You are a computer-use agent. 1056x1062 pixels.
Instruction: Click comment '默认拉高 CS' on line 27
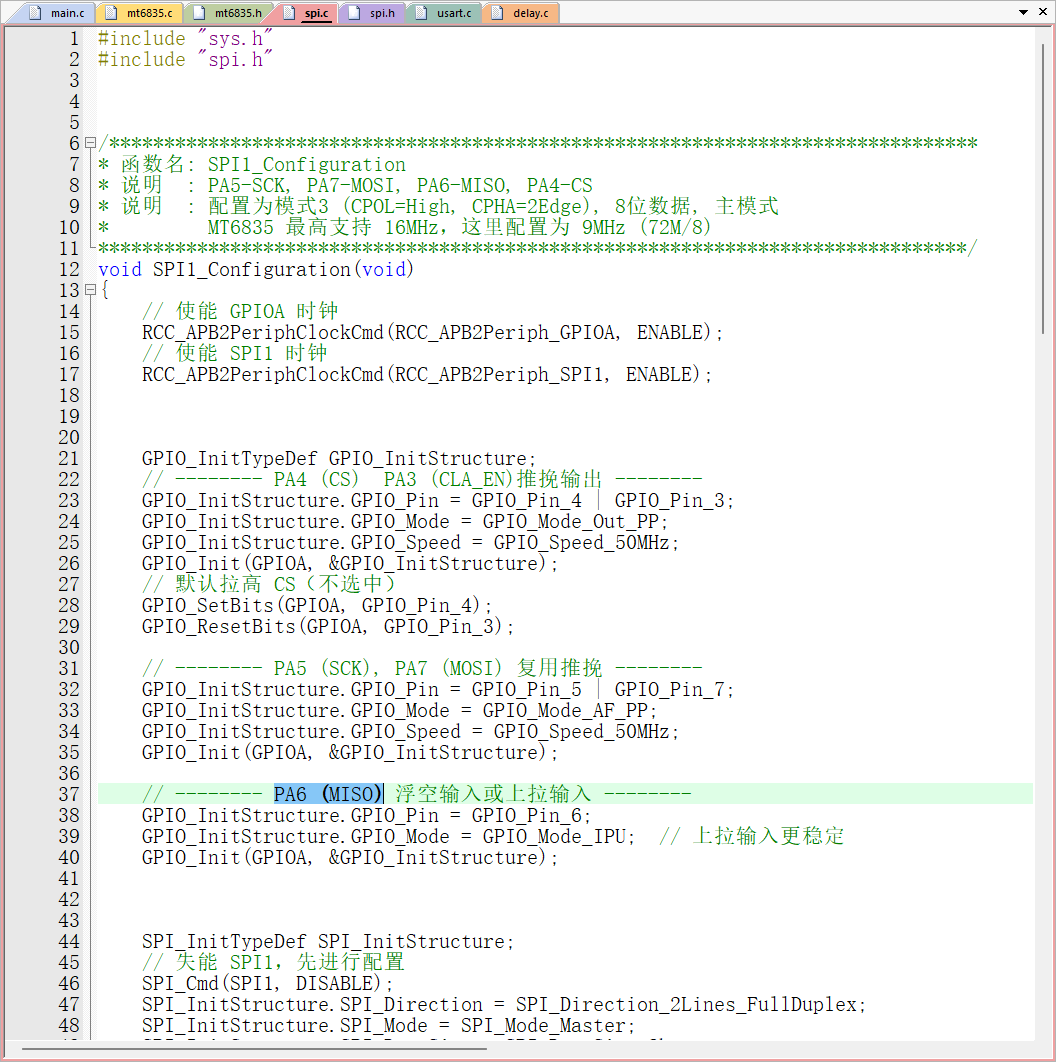tap(236, 585)
